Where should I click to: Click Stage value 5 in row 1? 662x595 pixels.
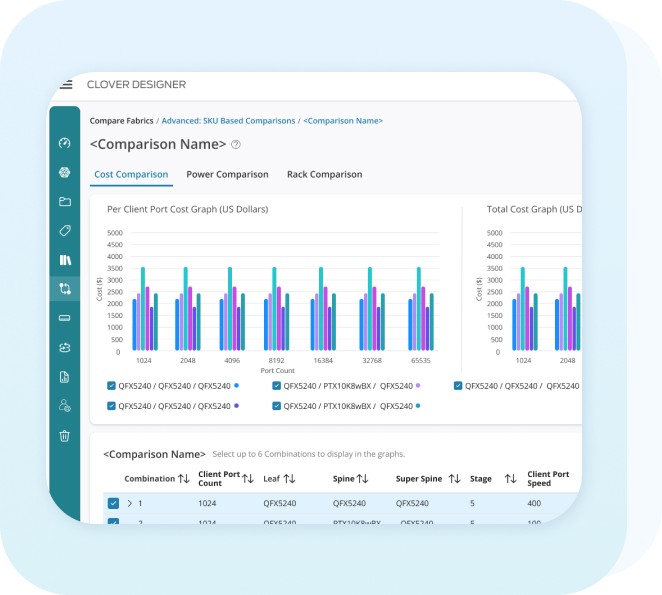[472, 503]
